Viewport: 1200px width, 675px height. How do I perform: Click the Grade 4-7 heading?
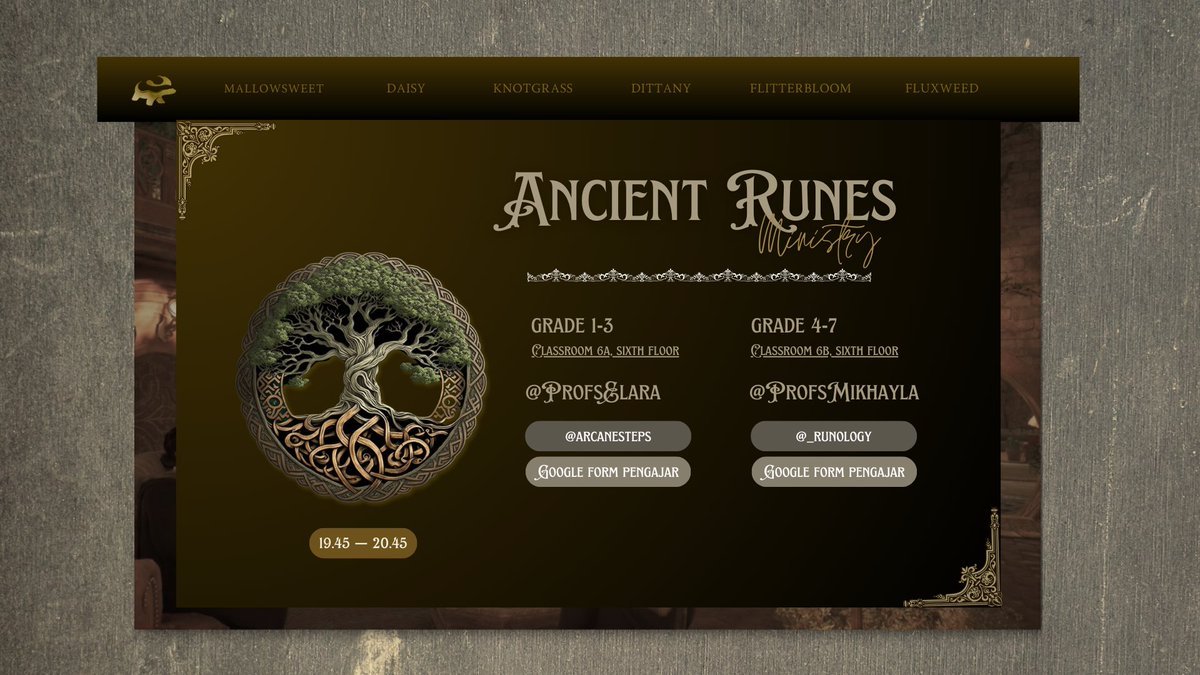click(x=793, y=326)
